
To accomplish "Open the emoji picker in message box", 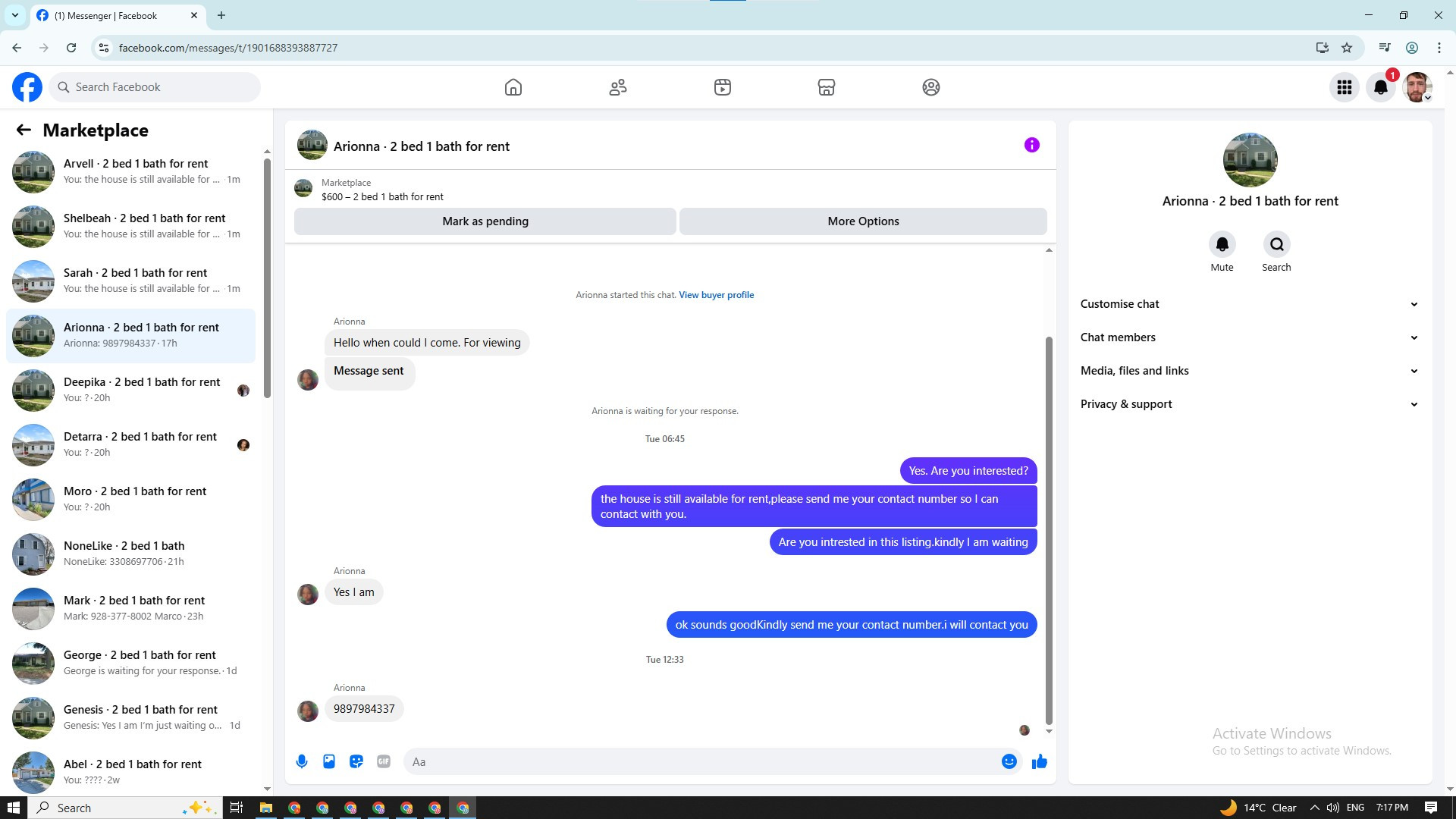I will 1009,761.
